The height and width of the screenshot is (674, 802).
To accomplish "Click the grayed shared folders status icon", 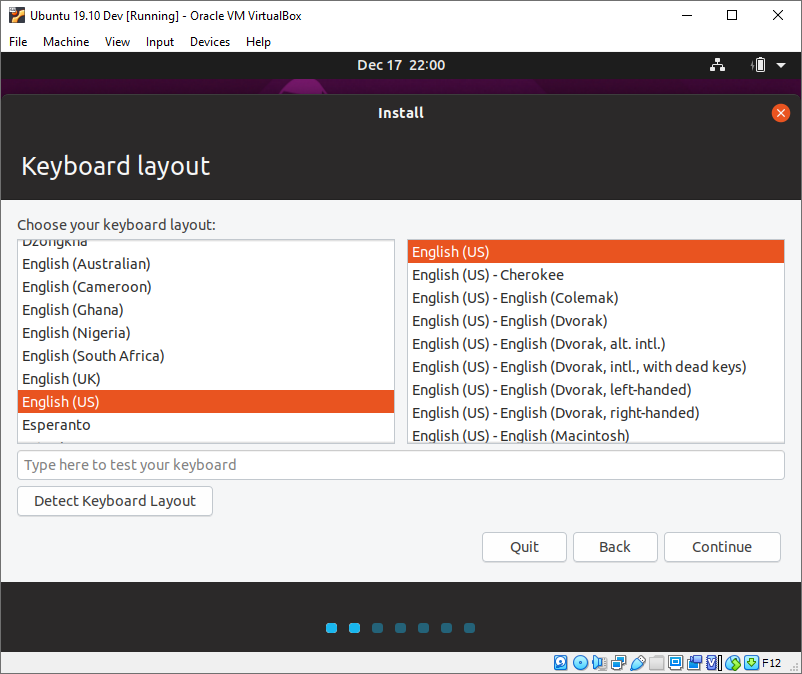I will point(656,663).
